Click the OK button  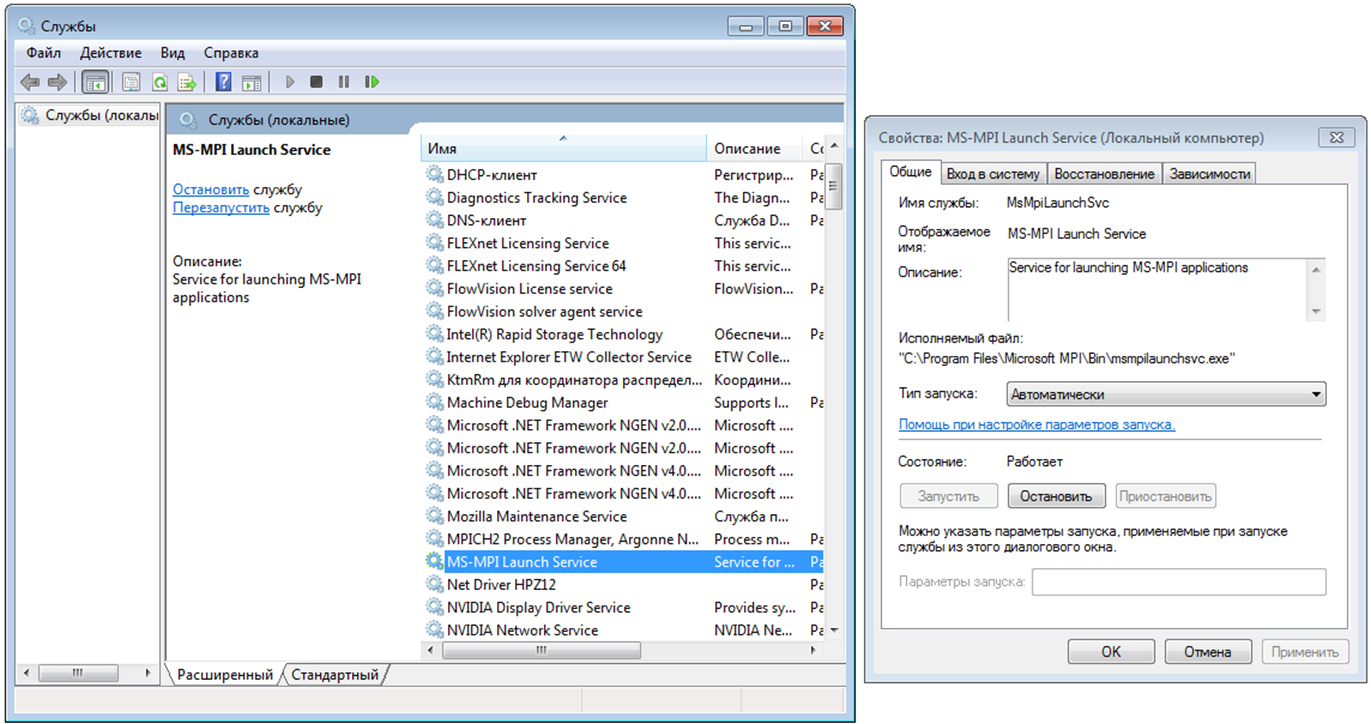pos(1111,652)
